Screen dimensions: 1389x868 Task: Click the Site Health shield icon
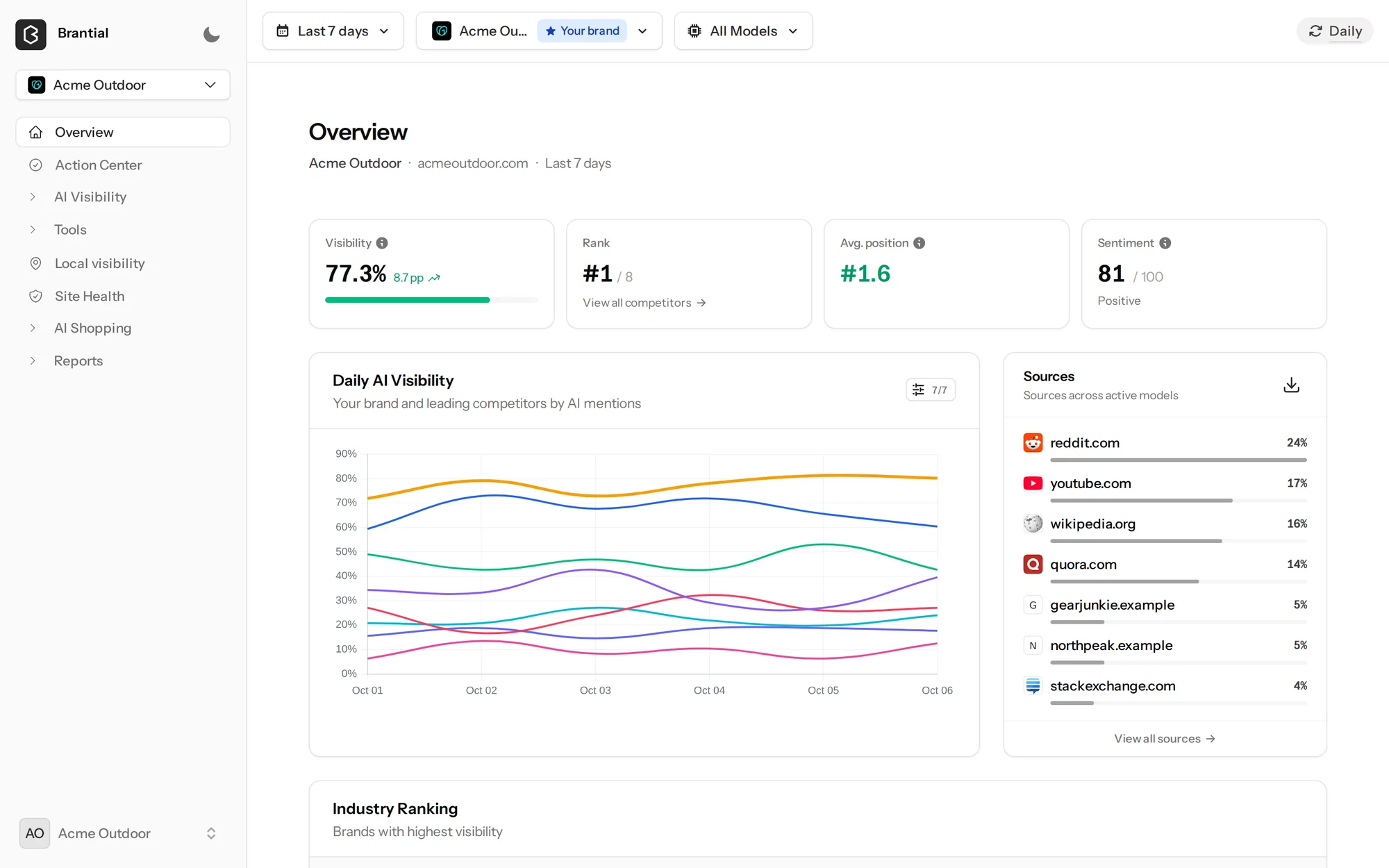35,296
